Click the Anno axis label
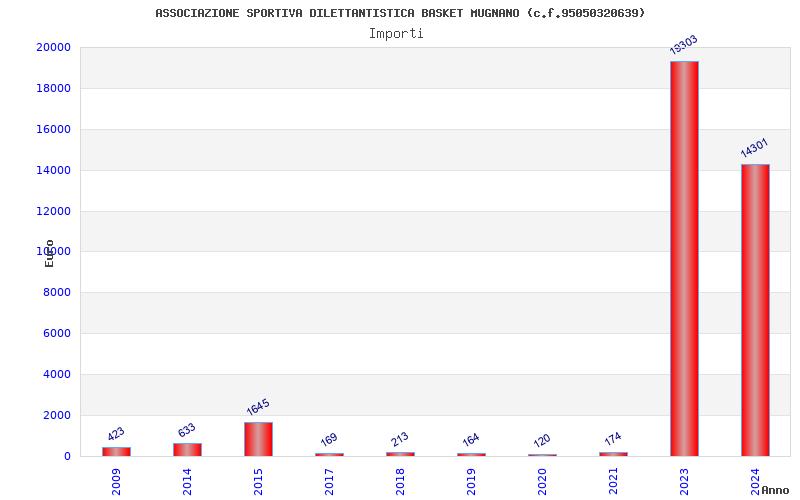800x500 pixels. coord(775,490)
